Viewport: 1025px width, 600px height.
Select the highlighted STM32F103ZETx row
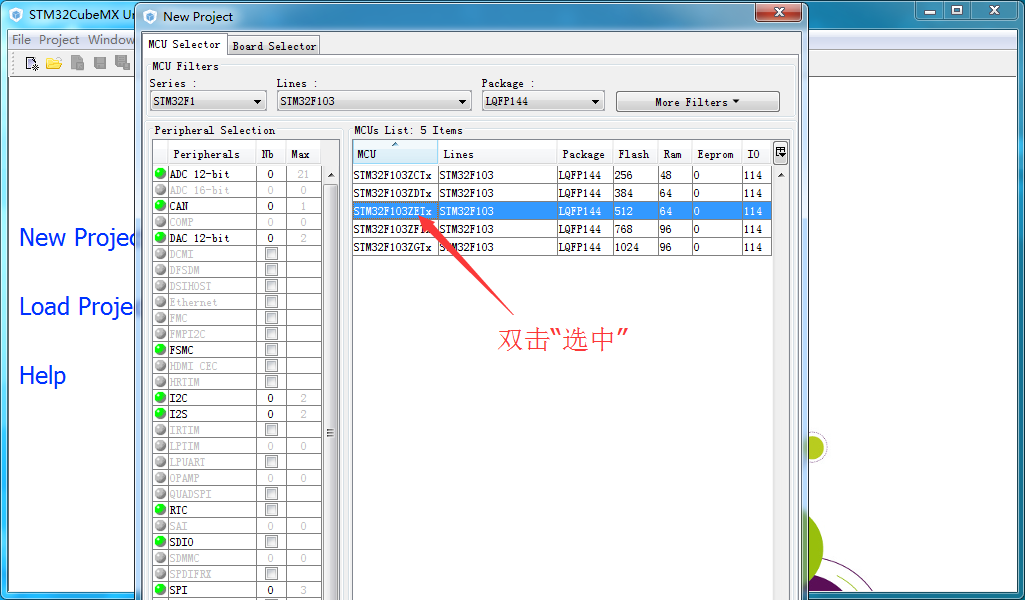562,211
